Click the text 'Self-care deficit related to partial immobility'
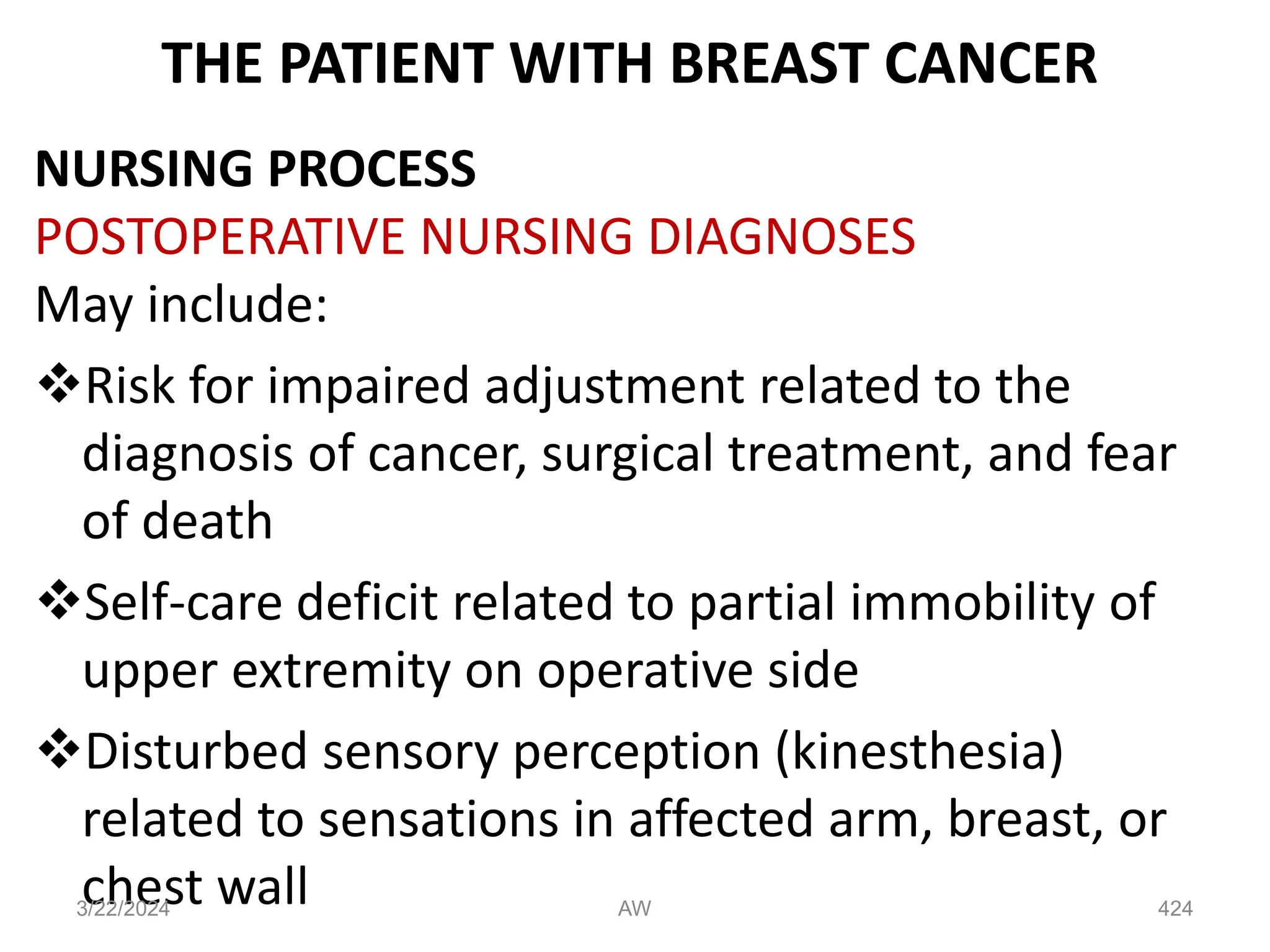 tap(590, 602)
